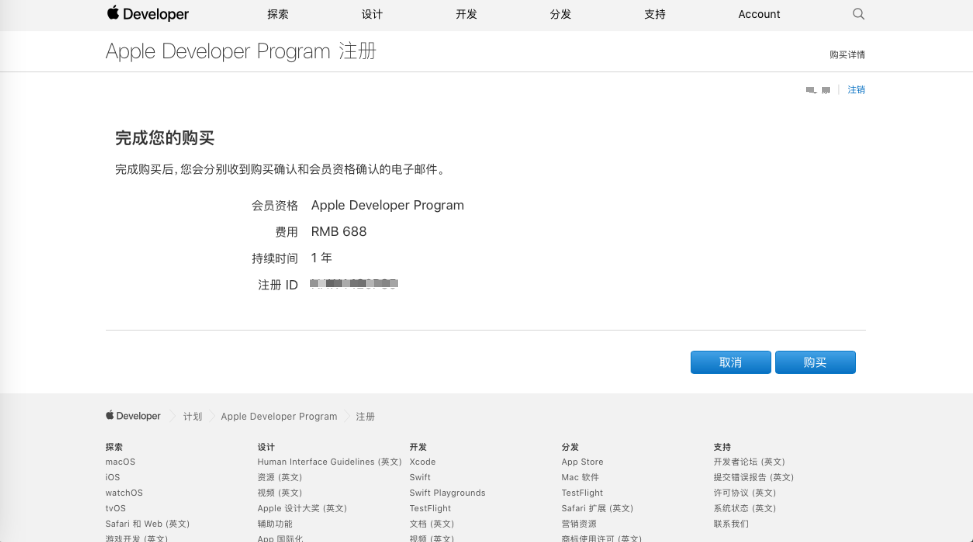Click the 探索 footer column heading
Viewport: 973px width, 542px height.
point(114,447)
